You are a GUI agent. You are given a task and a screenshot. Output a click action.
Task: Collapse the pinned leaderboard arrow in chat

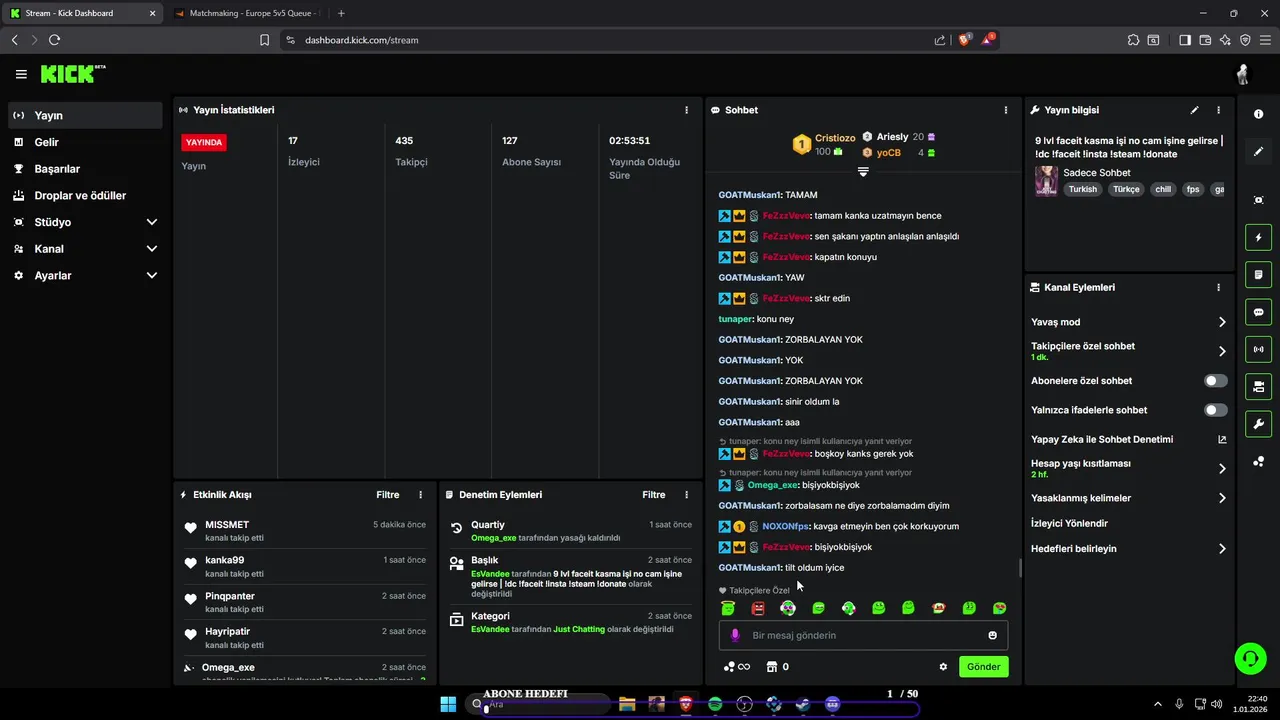coord(863,172)
